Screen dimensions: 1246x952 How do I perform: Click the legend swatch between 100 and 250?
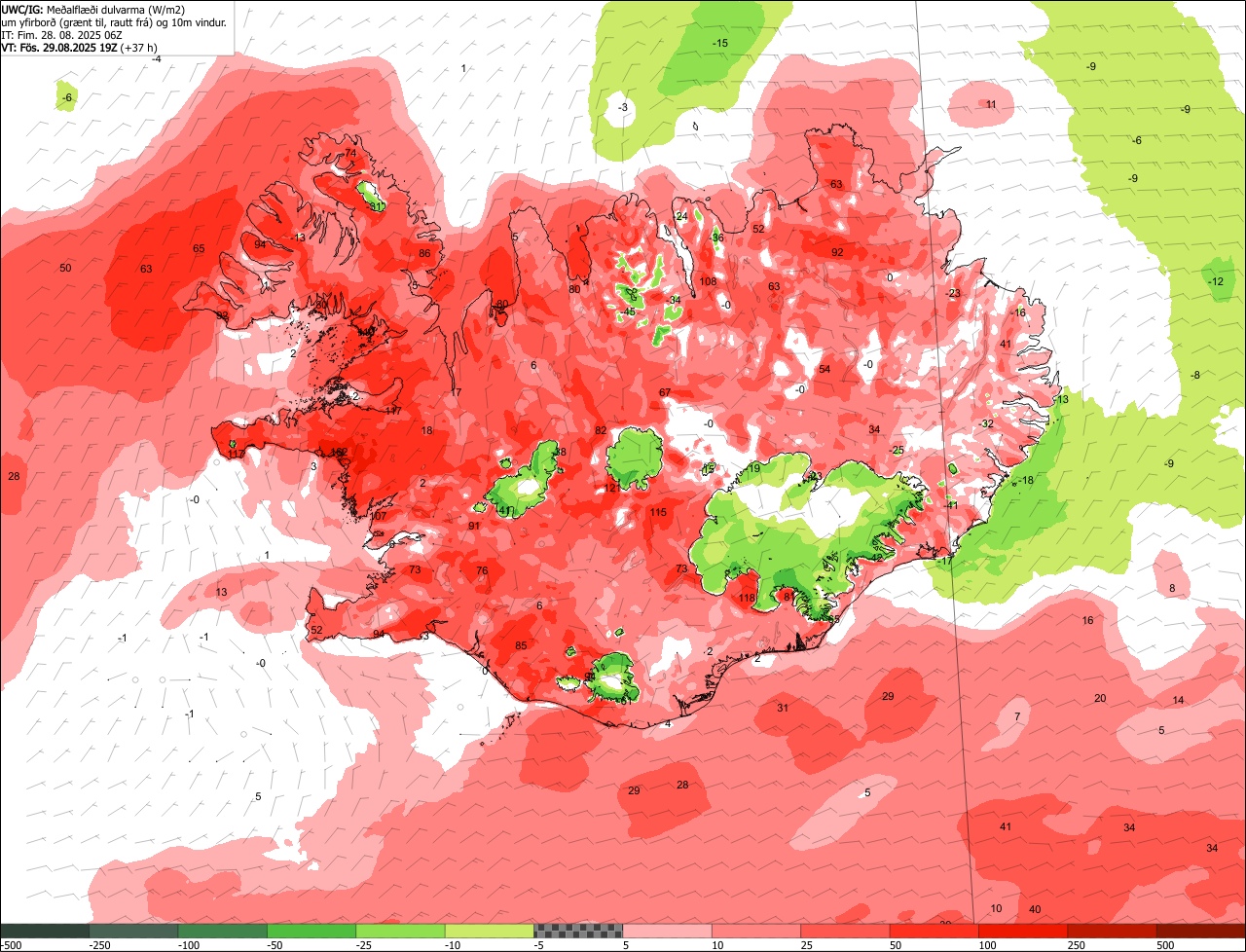1023,931
